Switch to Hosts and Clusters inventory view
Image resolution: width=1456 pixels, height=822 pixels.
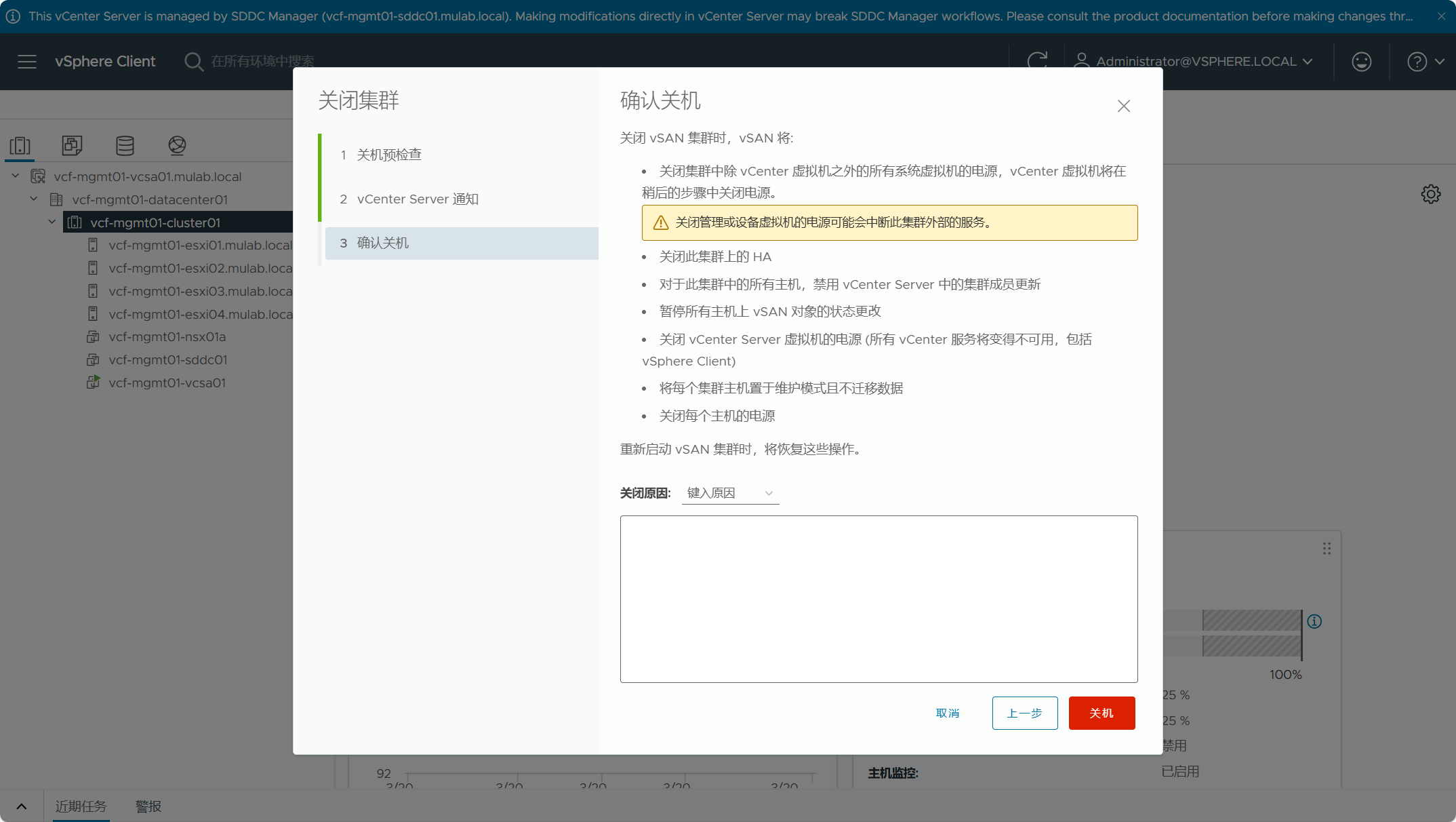(20, 145)
